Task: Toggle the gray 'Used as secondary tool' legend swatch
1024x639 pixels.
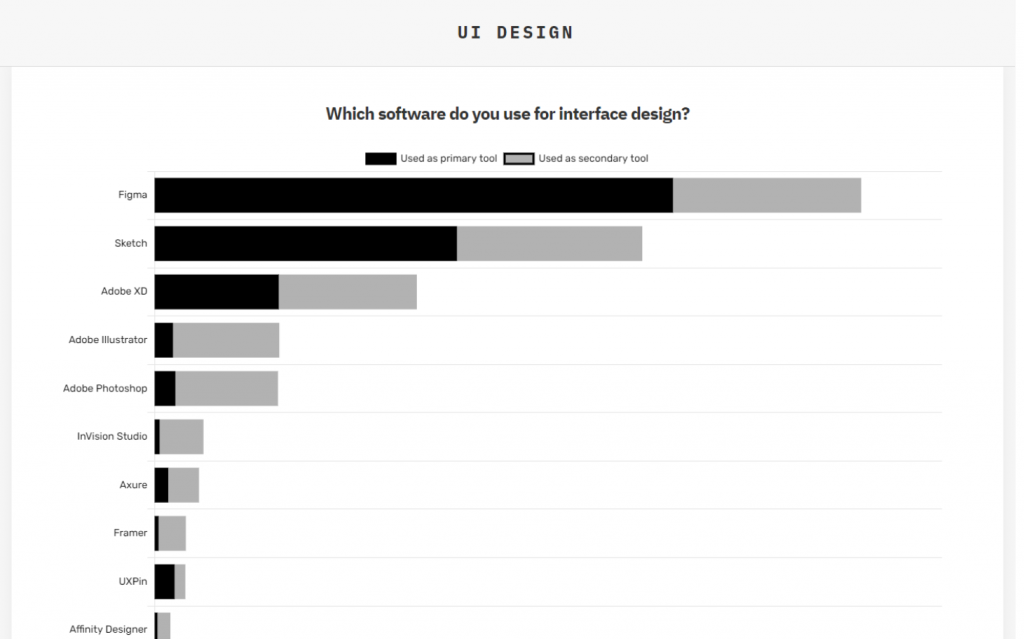Action: (519, 159)
